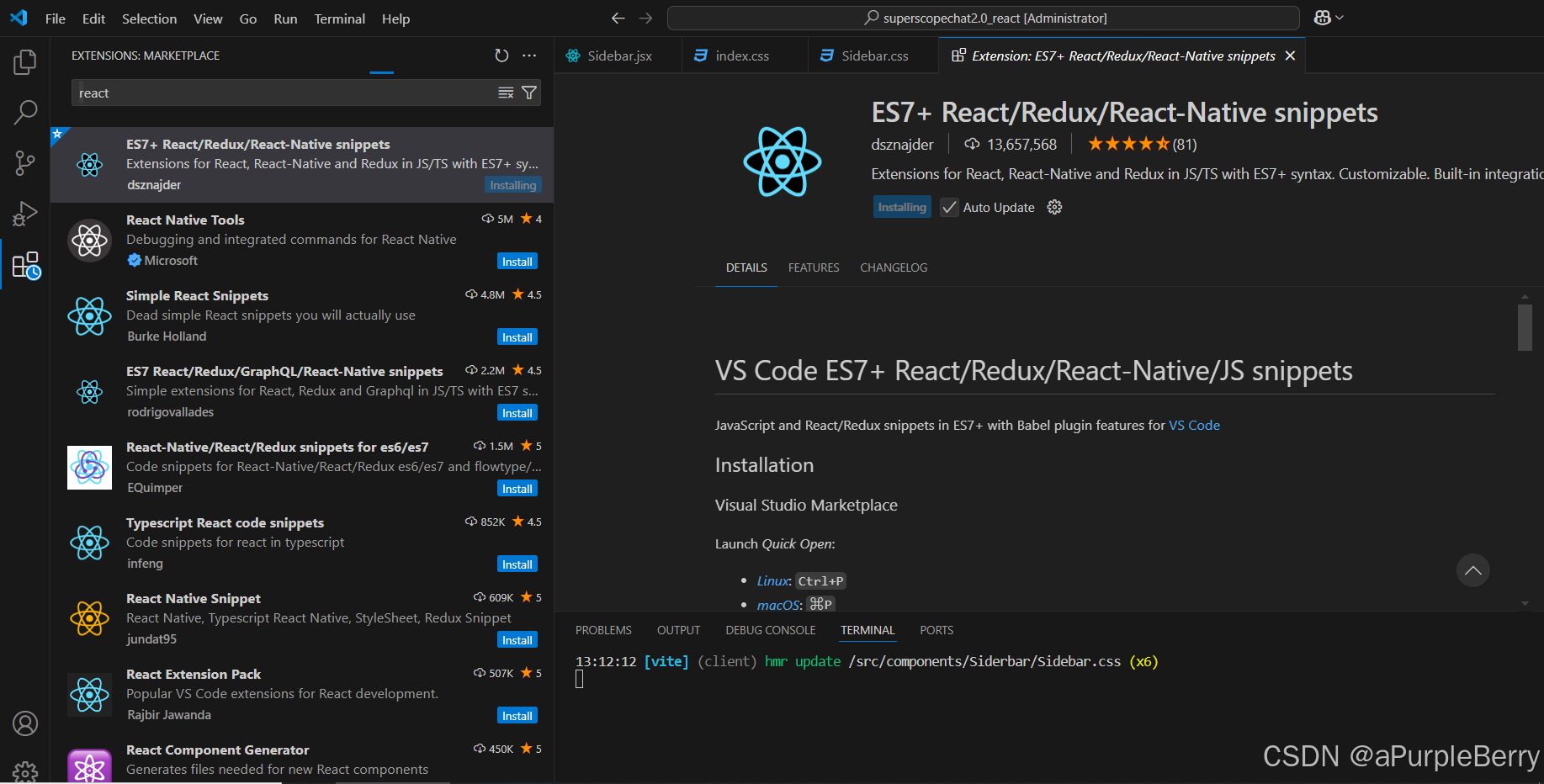Click the large React logo on extension page
Screen dimensions: 1544x784
tap(783, 162)
